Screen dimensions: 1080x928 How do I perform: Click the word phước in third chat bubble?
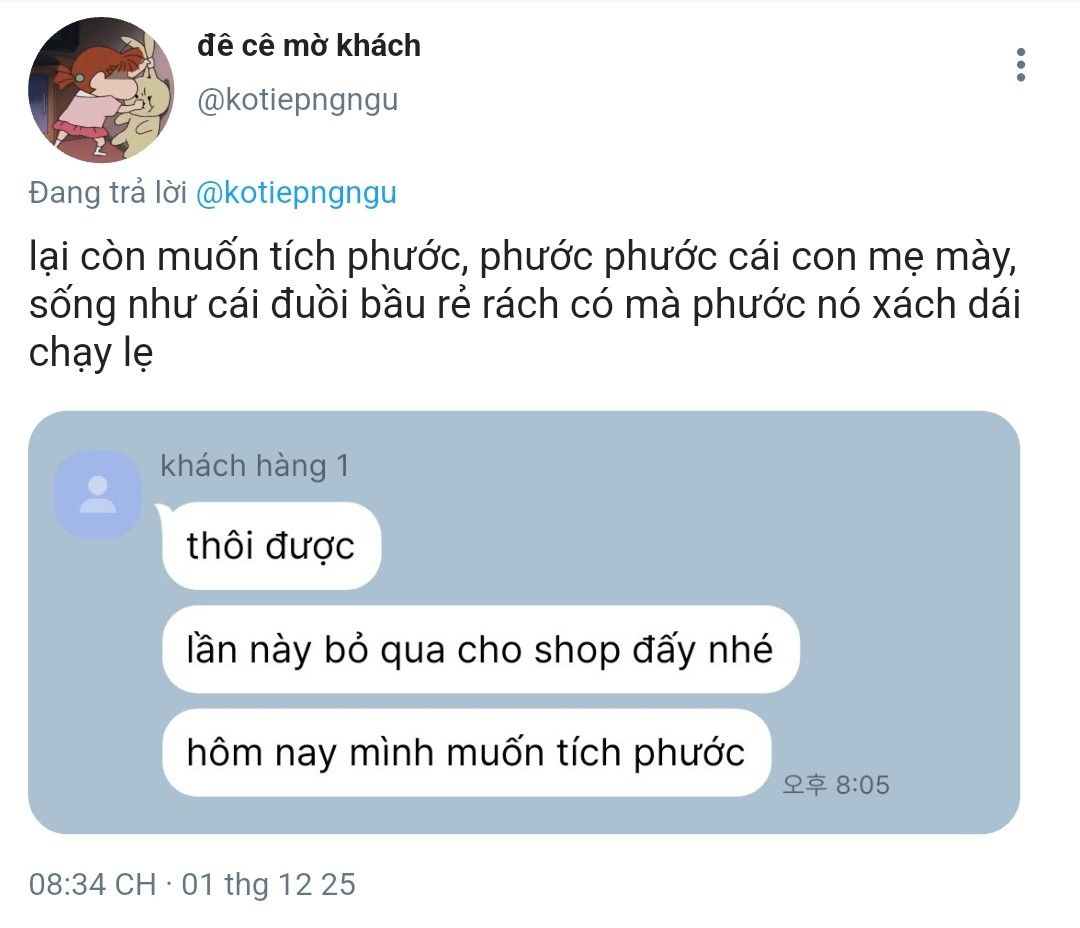coord(689,754)
